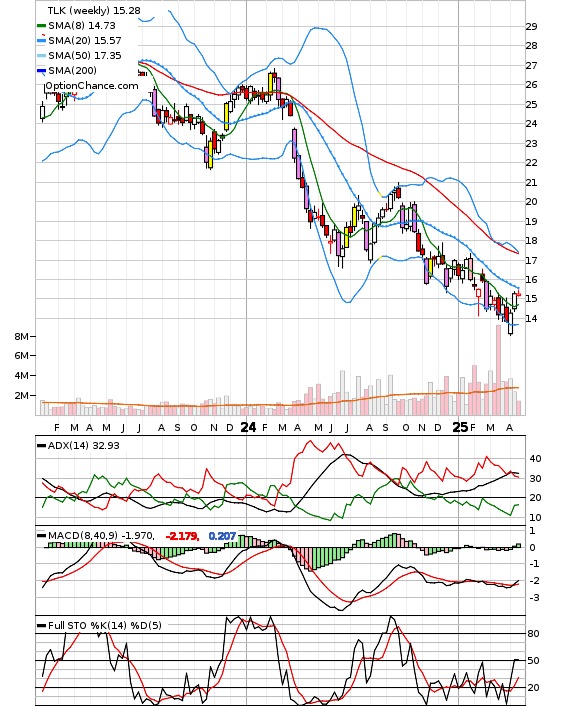Click the tallest pink volume bar
The width and height of the screenshot is (566, 706).
[498, 370]
